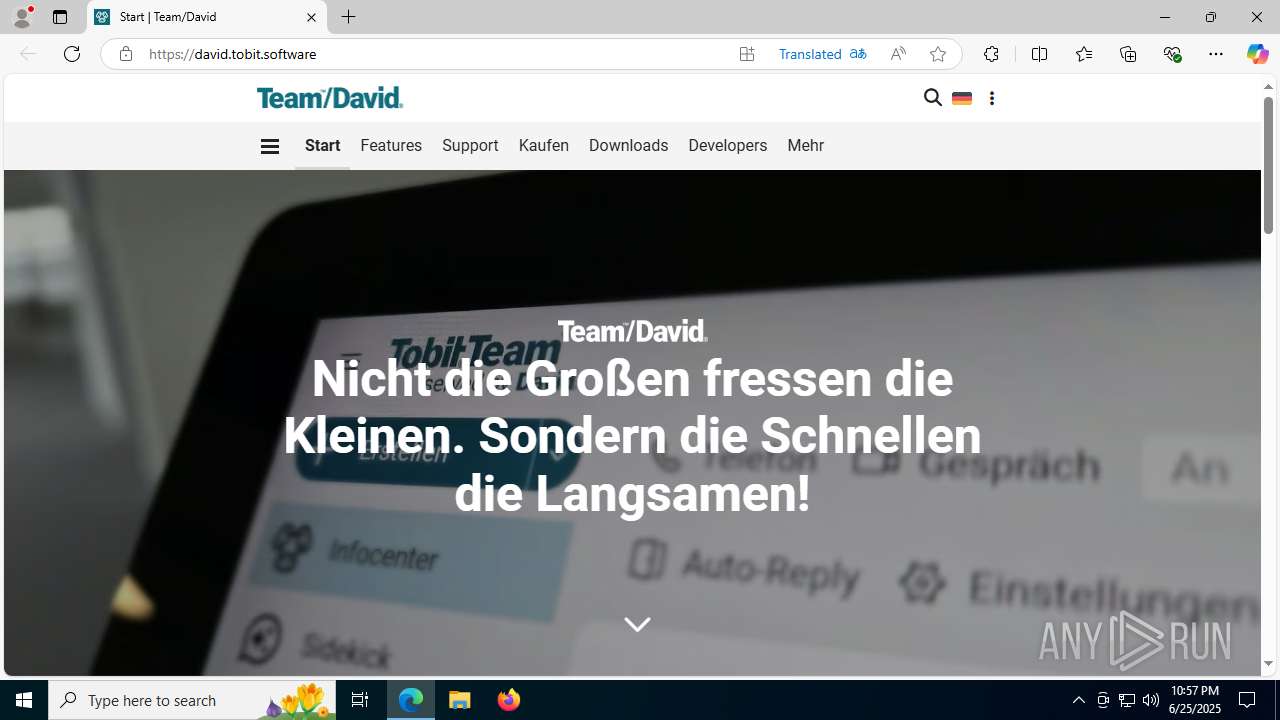Click the page vertical scrollbar thumb
Viewport: 1280px width, 720px height.
[x=1268, y=166]
